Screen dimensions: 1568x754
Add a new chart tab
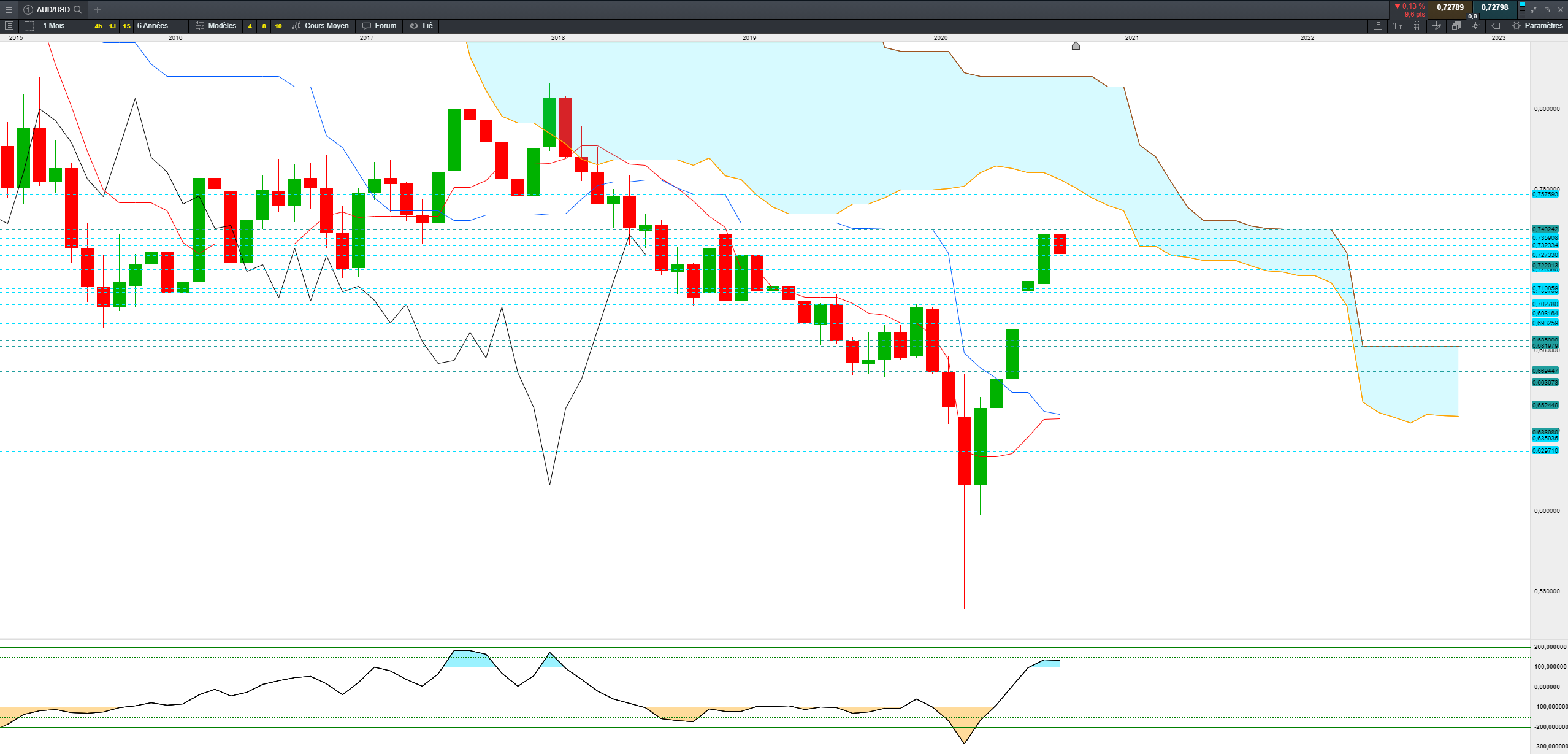tap(98, 10)
